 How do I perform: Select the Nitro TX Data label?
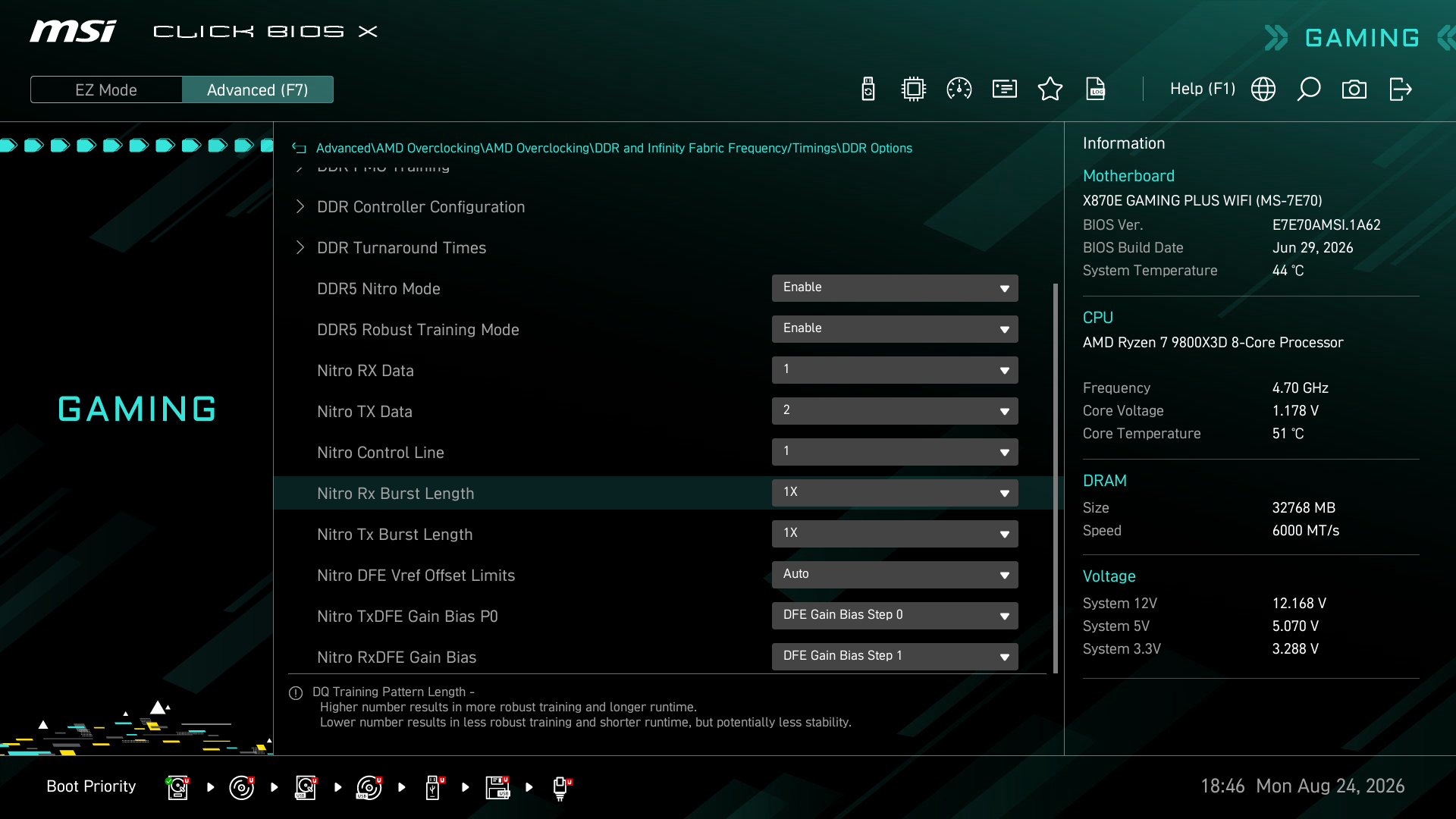tap(365, 412)
